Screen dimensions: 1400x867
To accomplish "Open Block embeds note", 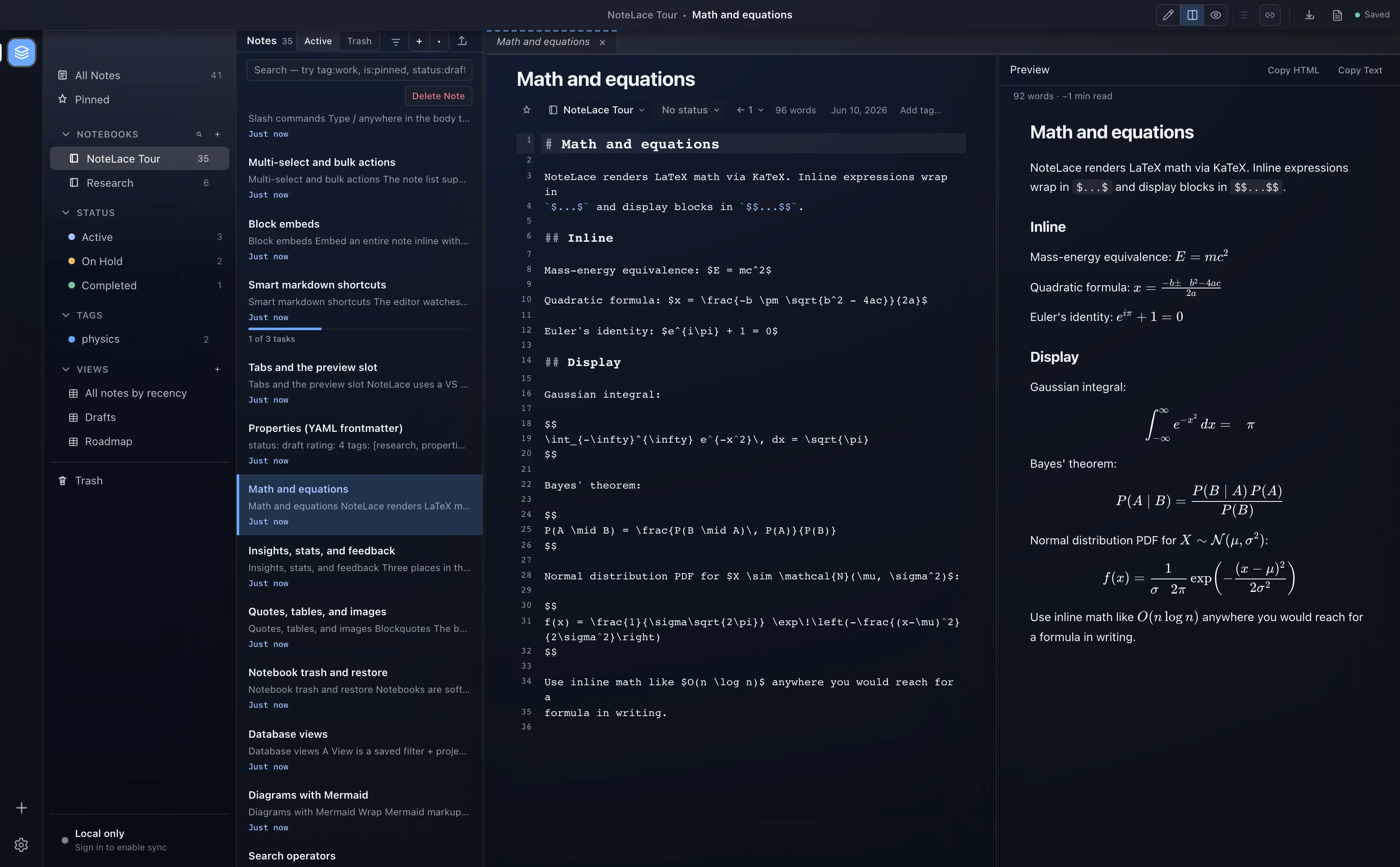I will [x=360, y=240].
